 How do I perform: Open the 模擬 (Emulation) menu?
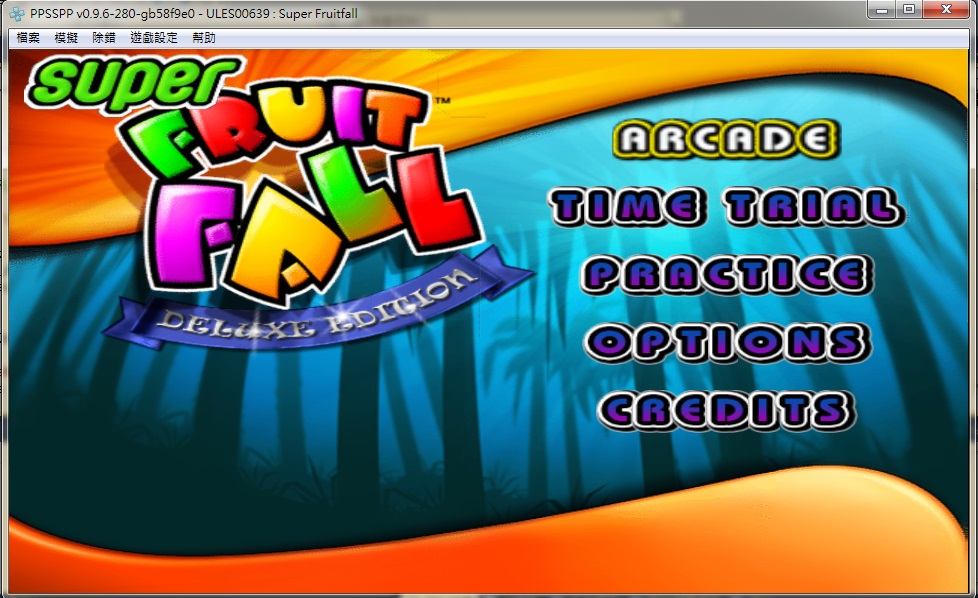pyautogui.click(x=66, y=38)
